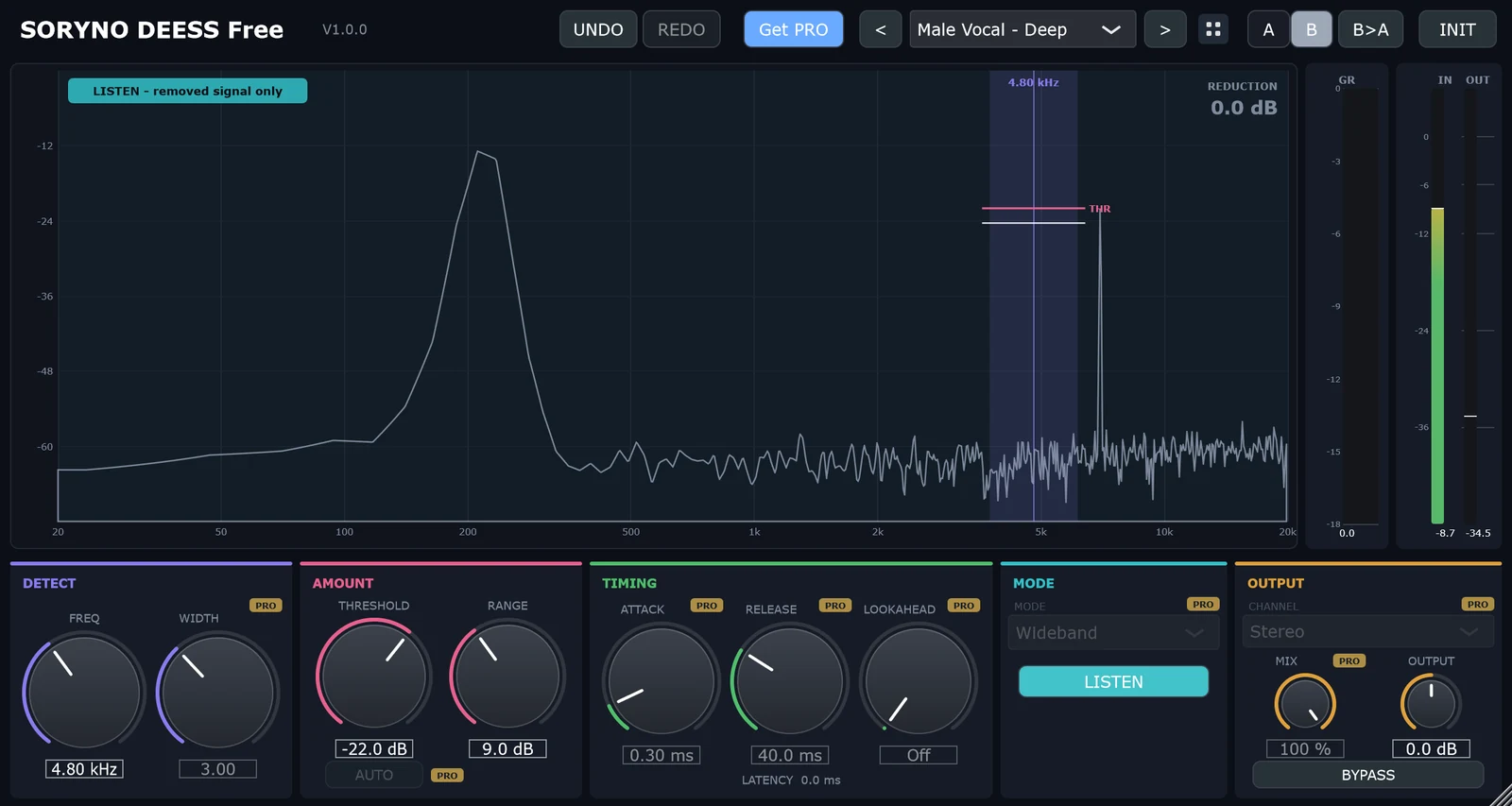Click the IN level meter
Viewport: 1512px width, 806px height.
pyautogui.click(x=1437, y=306)
